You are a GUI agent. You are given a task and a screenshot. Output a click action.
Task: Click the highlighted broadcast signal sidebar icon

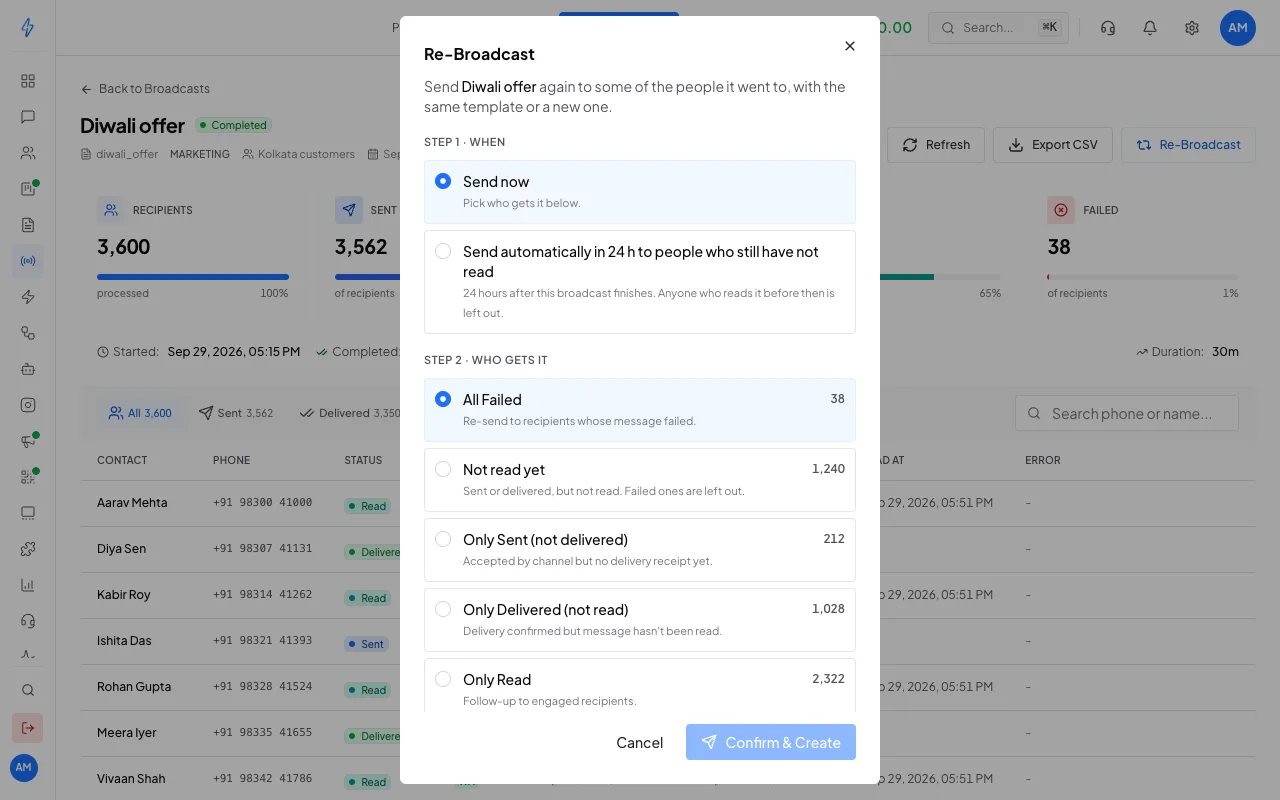point(28,261)
